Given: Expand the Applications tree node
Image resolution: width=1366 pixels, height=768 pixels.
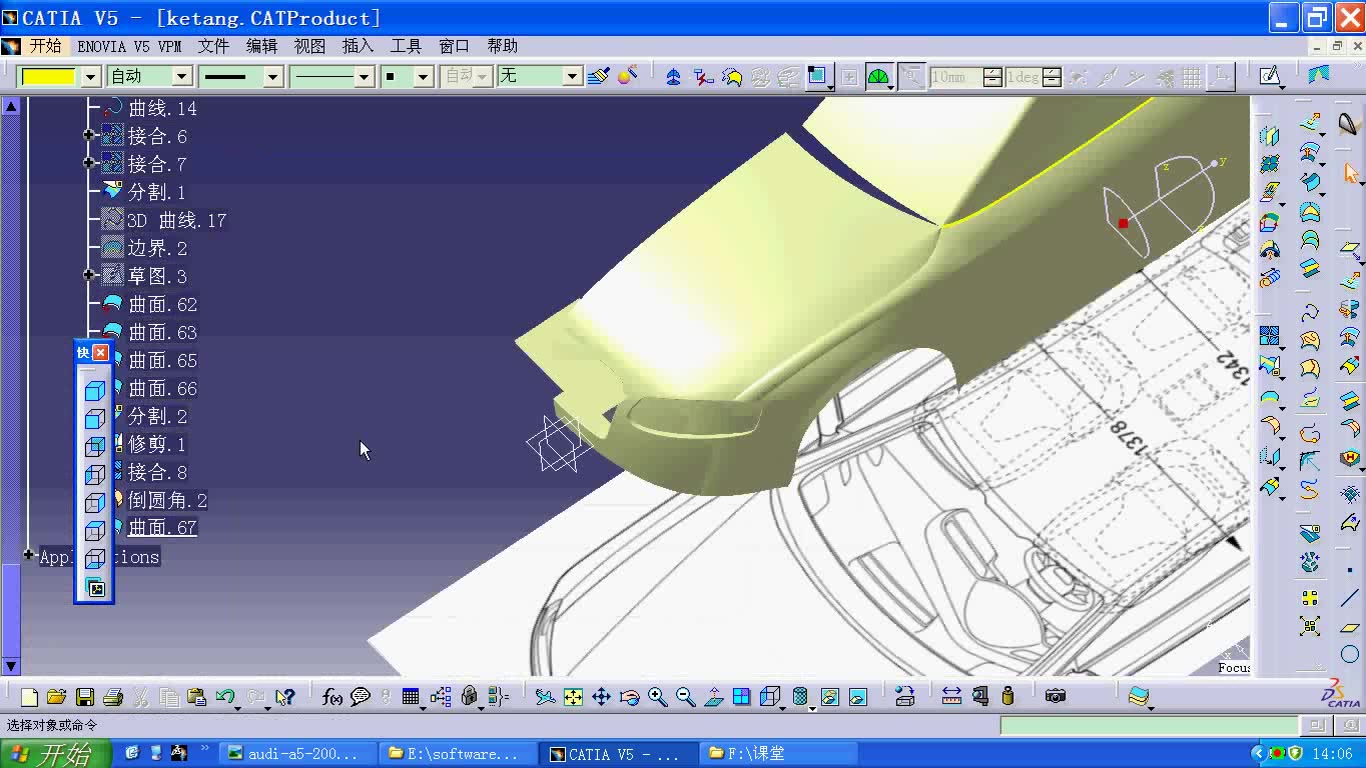Looking at the screenshot, I should coord(28,555).
